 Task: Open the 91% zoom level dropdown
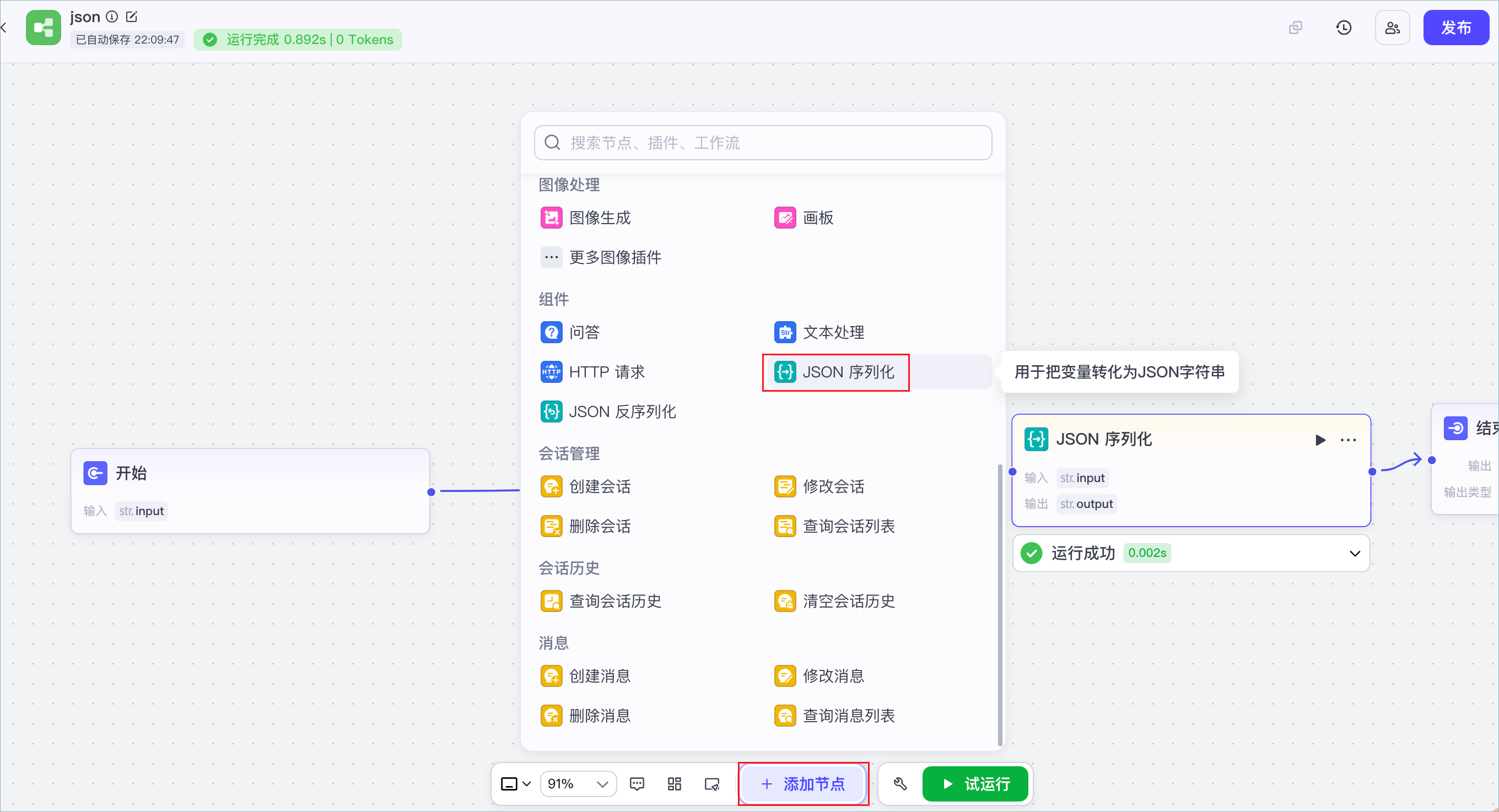(578, 784)
